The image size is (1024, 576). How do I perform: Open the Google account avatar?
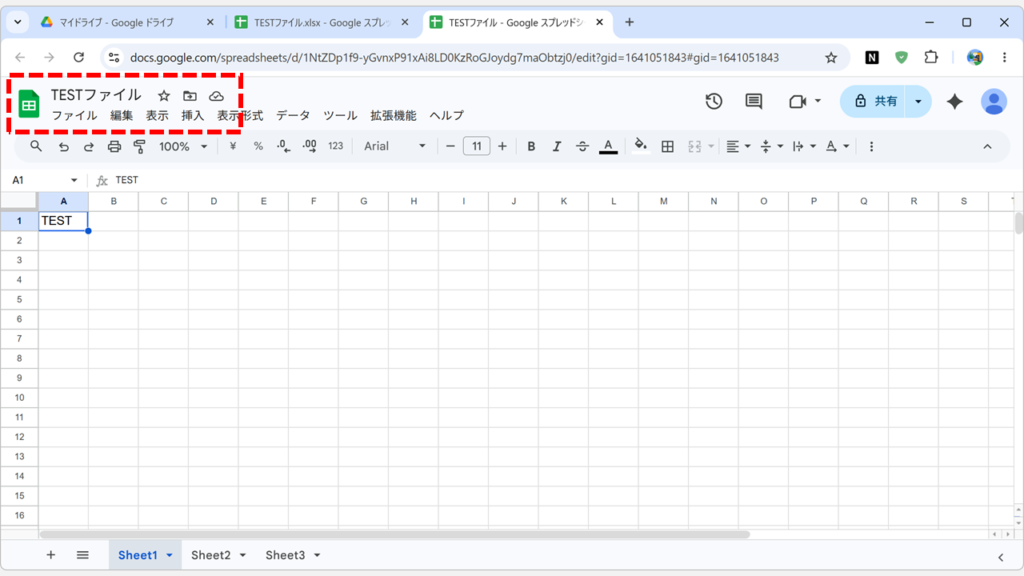click(x=993, y=101)
